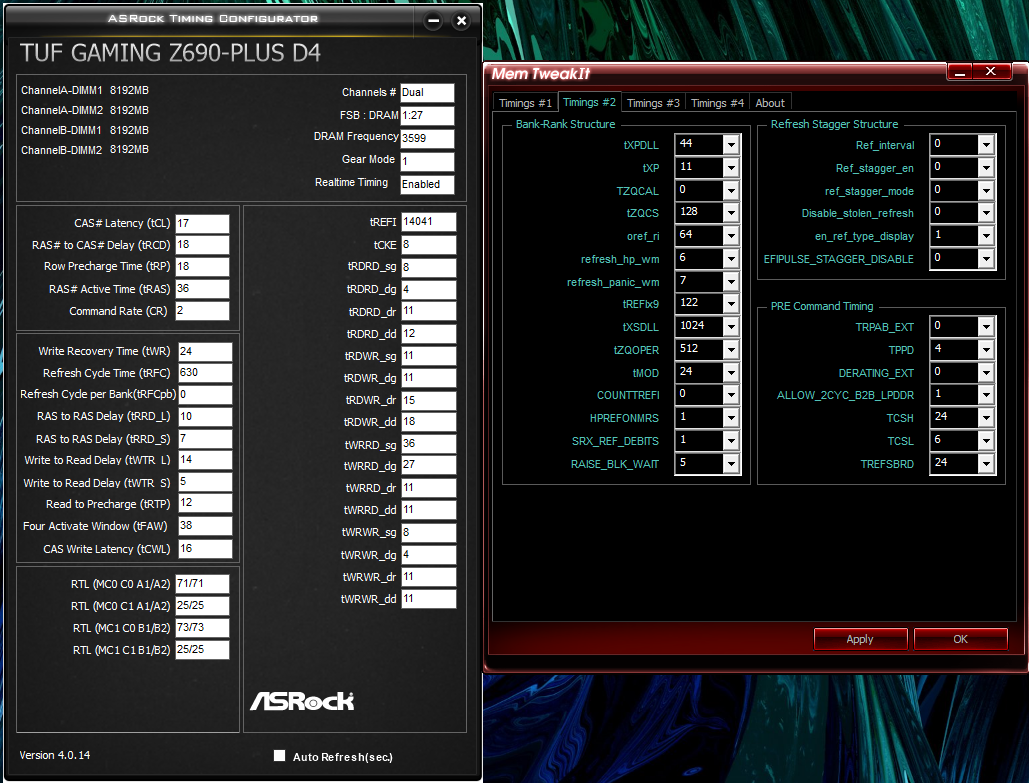This screenshot has height=783, width=1029.
Task: Expand the TCSL dropdown
Action: (986, 441)
